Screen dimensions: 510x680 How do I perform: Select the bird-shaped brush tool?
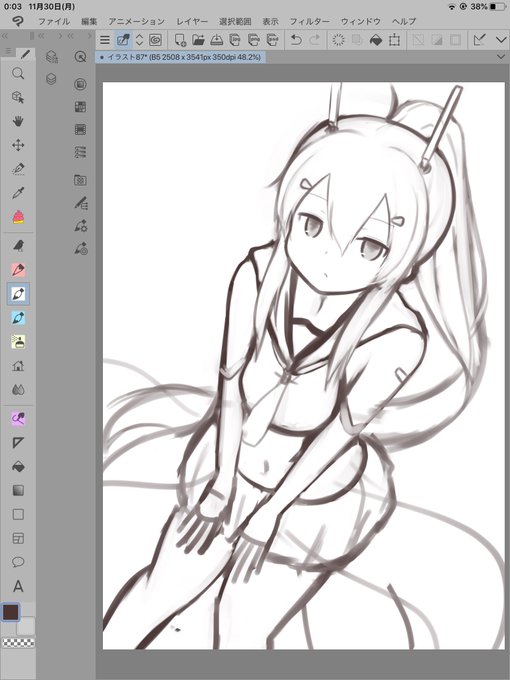18,246
